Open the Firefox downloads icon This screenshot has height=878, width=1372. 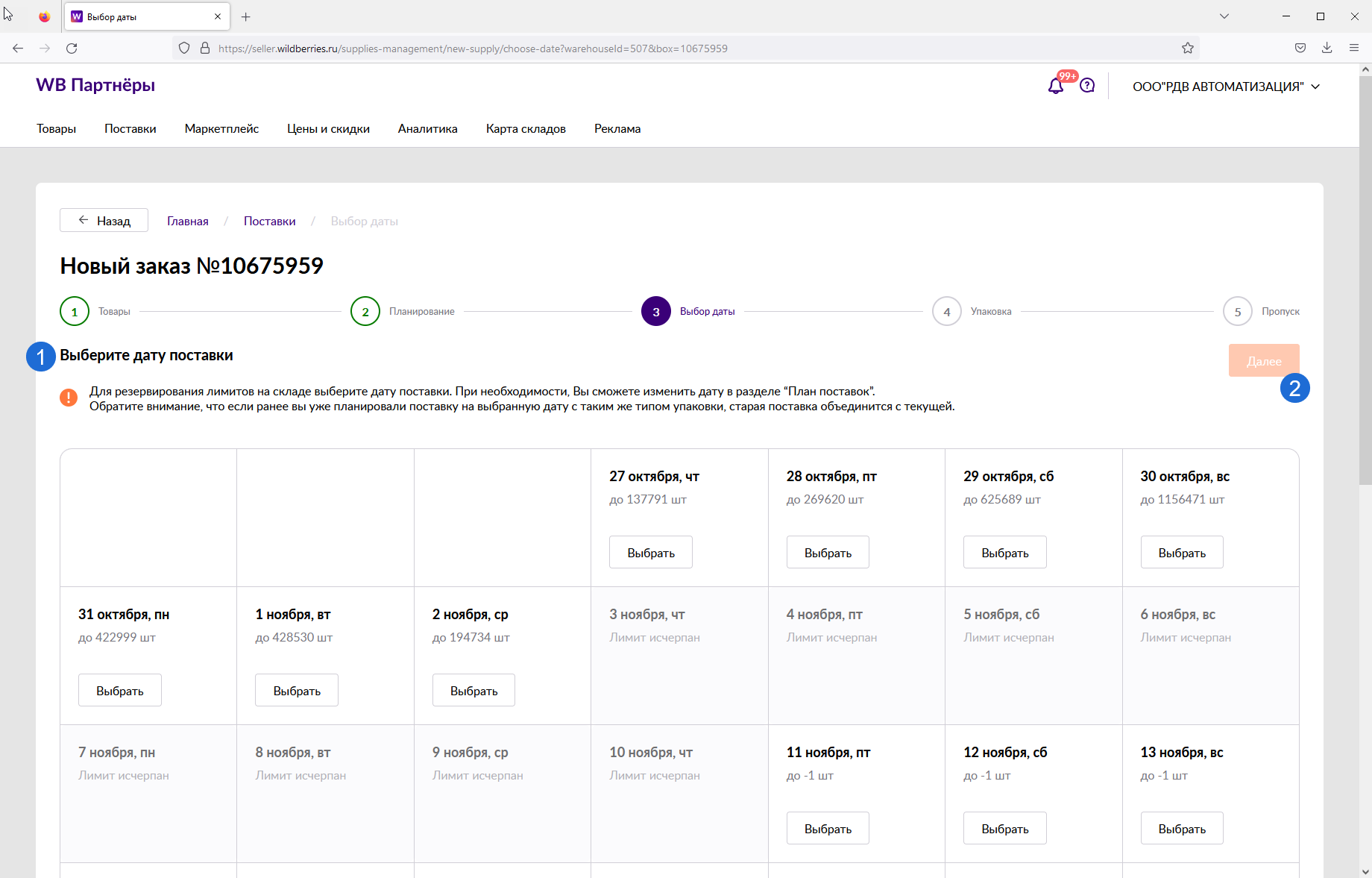[1327, 48]
